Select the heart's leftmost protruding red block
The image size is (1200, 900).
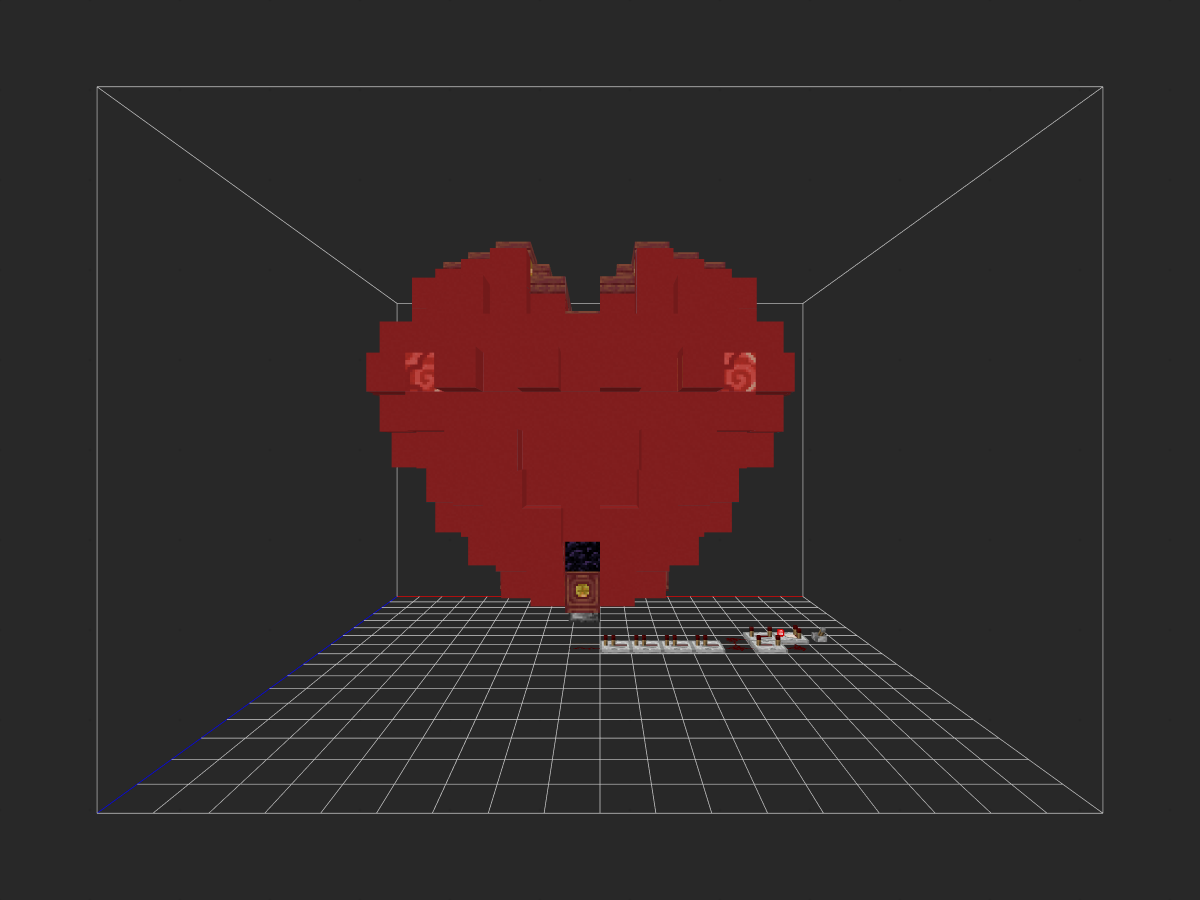click(x=386, y=372)
